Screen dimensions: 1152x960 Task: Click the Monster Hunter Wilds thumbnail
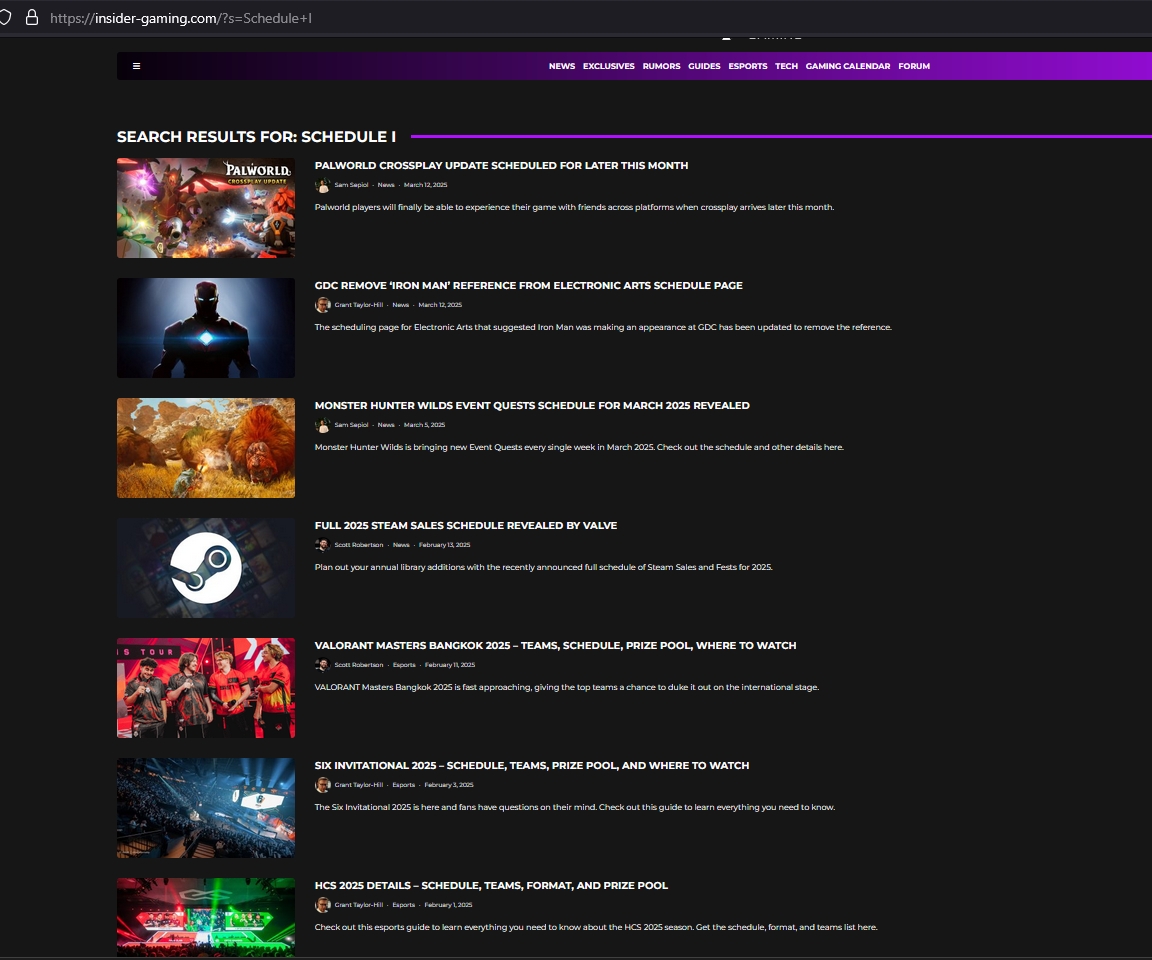pyautogui.click(x=206, y=448)
